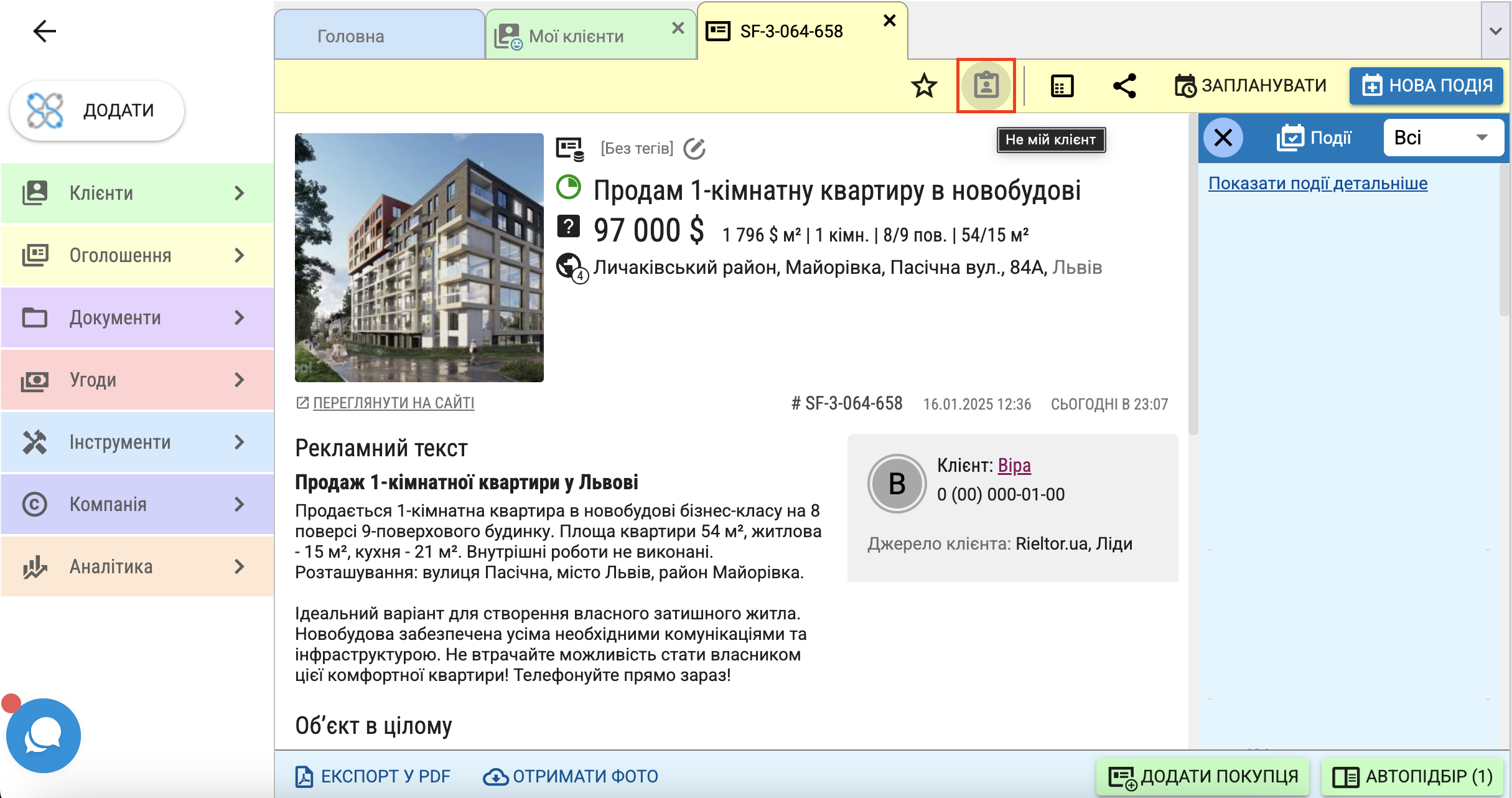Open the Компанія menu section
The height and width of the screenshot is (798, 1512).
[137, 504]
